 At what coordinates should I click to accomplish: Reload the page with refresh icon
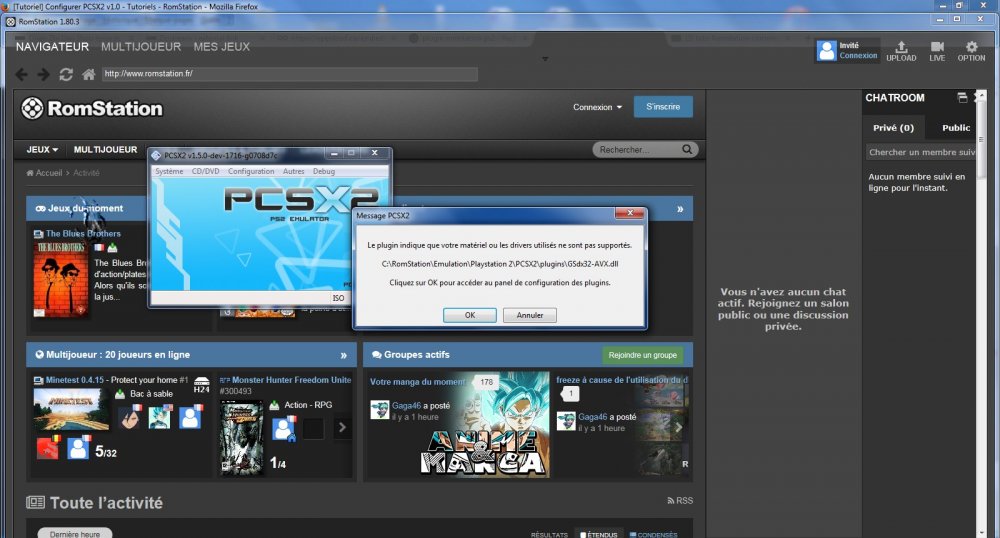tap(66, 75)
